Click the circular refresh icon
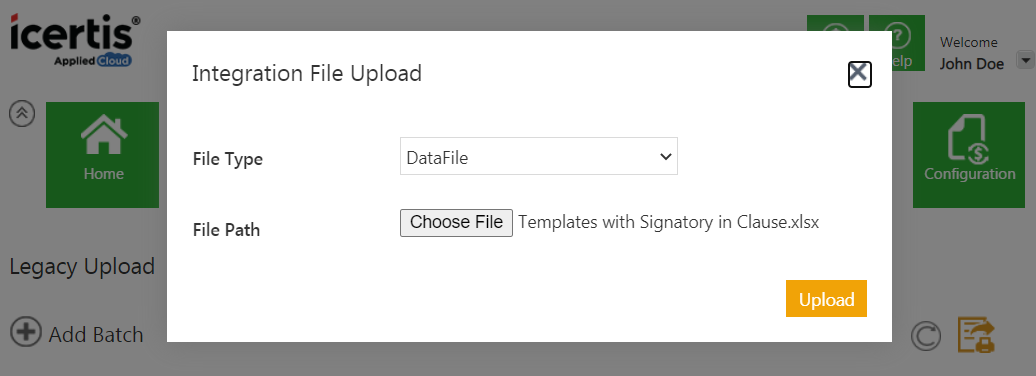This screenshot has width=1036, height=376. (926, 336)
